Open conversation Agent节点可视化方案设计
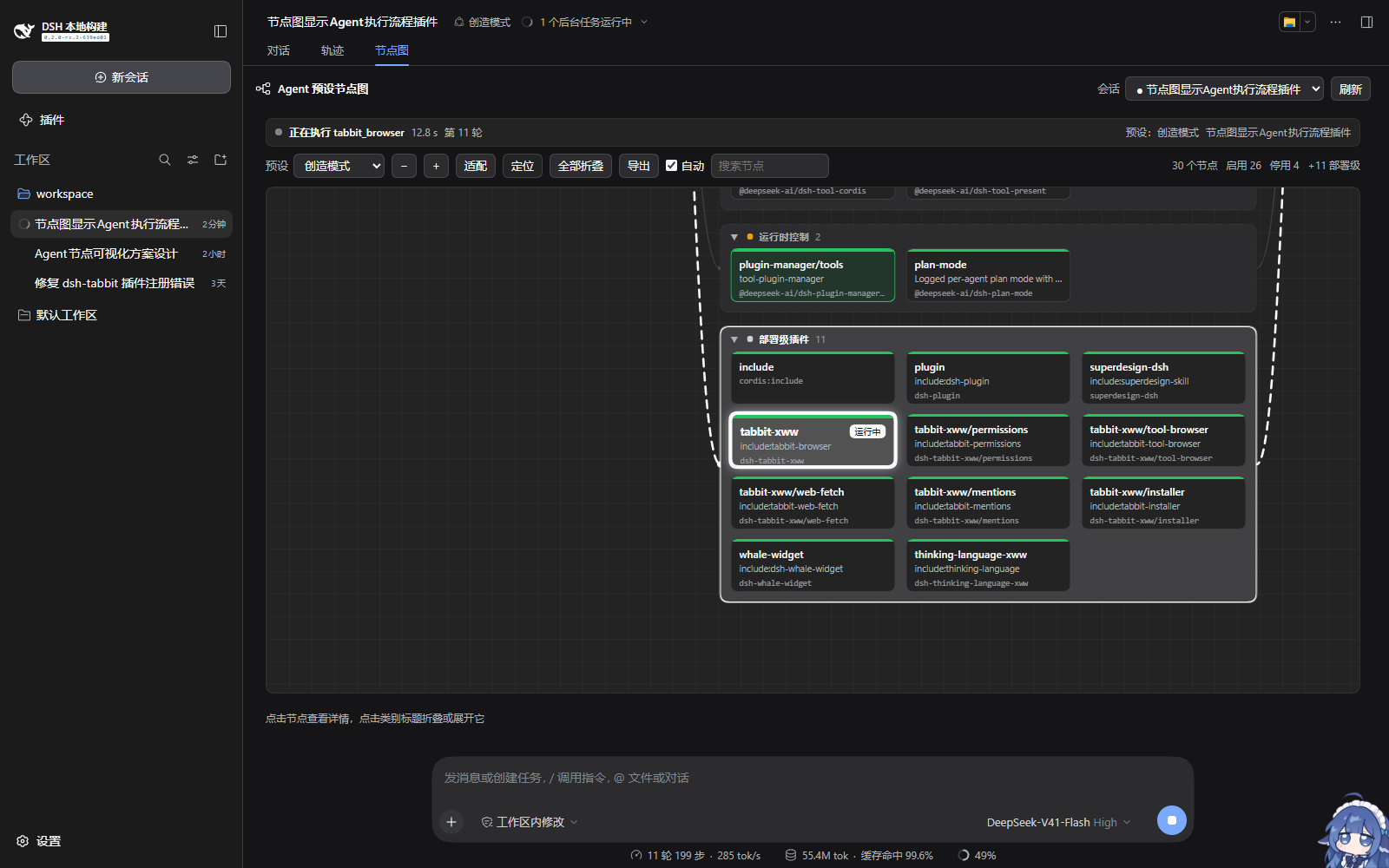 tap(122, 253)
